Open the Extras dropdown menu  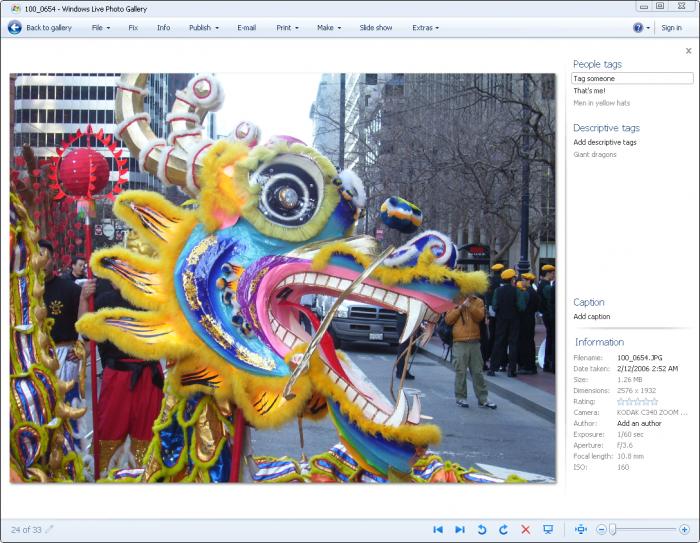point(425,28)
